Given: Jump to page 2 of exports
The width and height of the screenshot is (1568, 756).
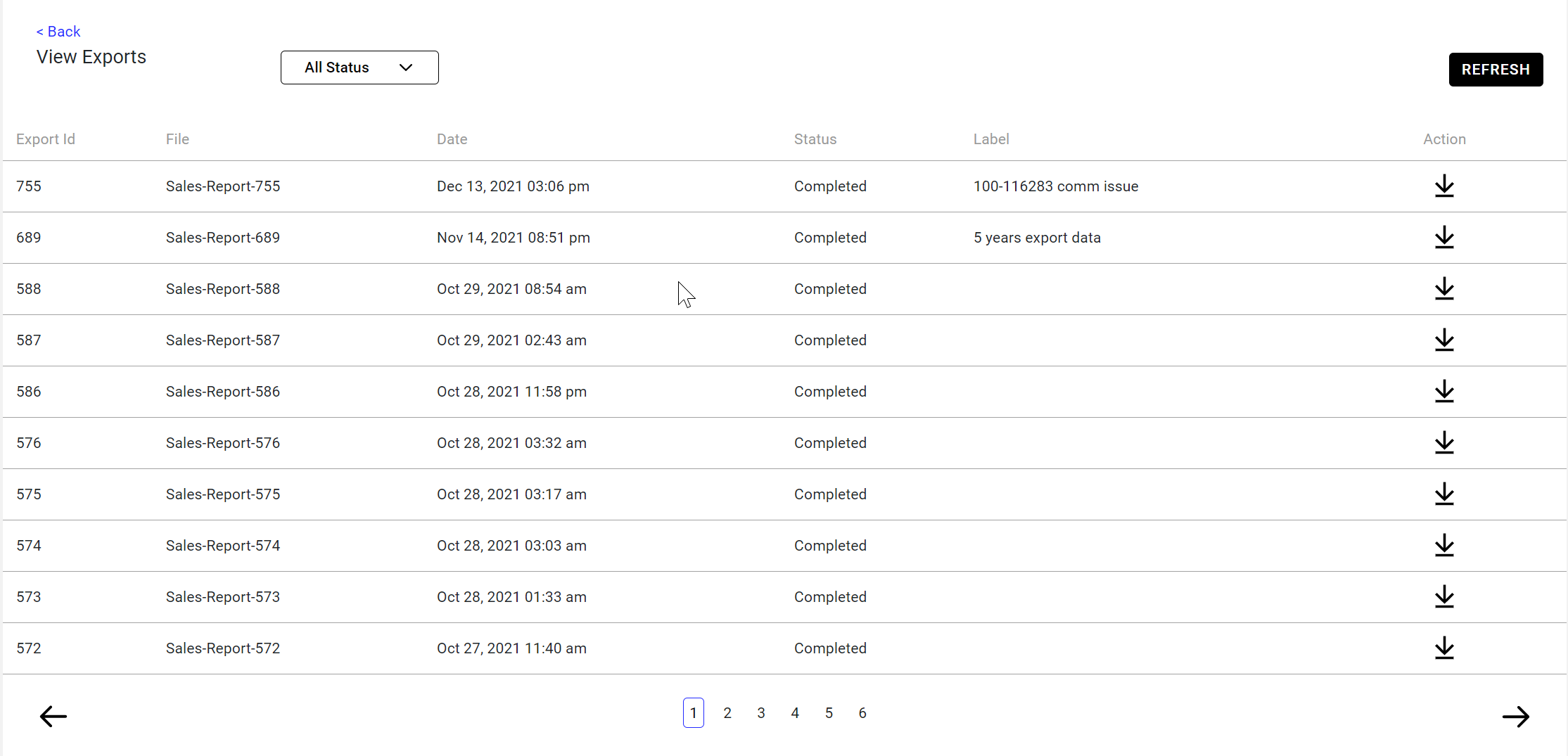Looking at the screenshot, I should [x=727, y=713].
